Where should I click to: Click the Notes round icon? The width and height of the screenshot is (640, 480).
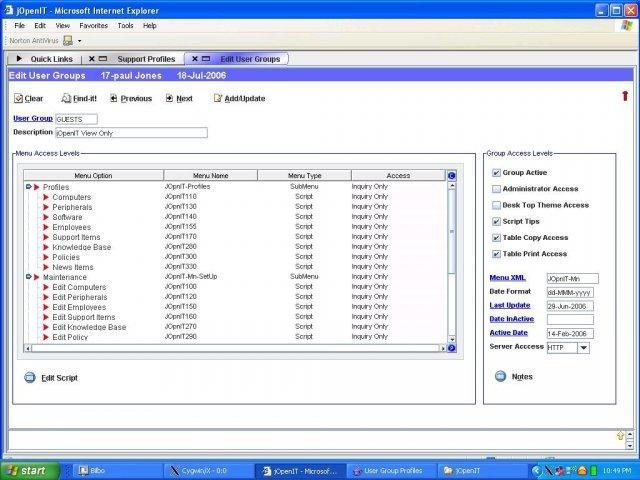[500, 376]
